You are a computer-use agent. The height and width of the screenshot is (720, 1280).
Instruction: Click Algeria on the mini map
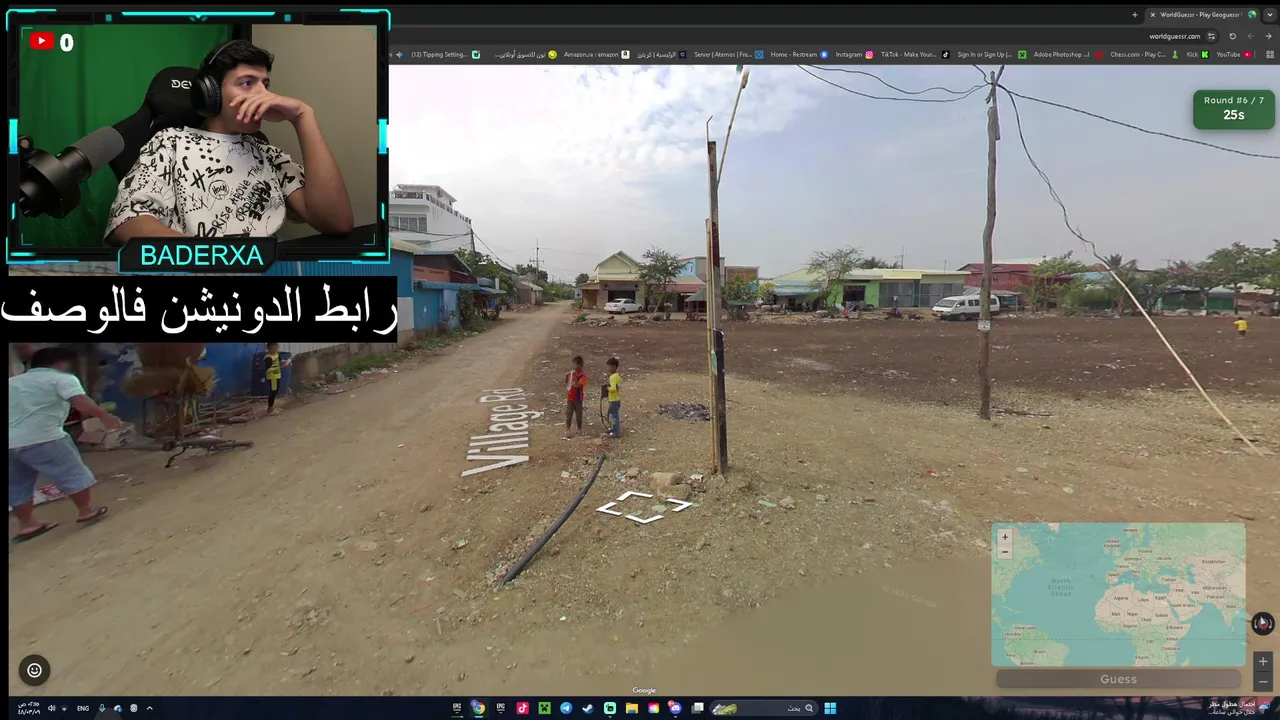click(1119, 596)
